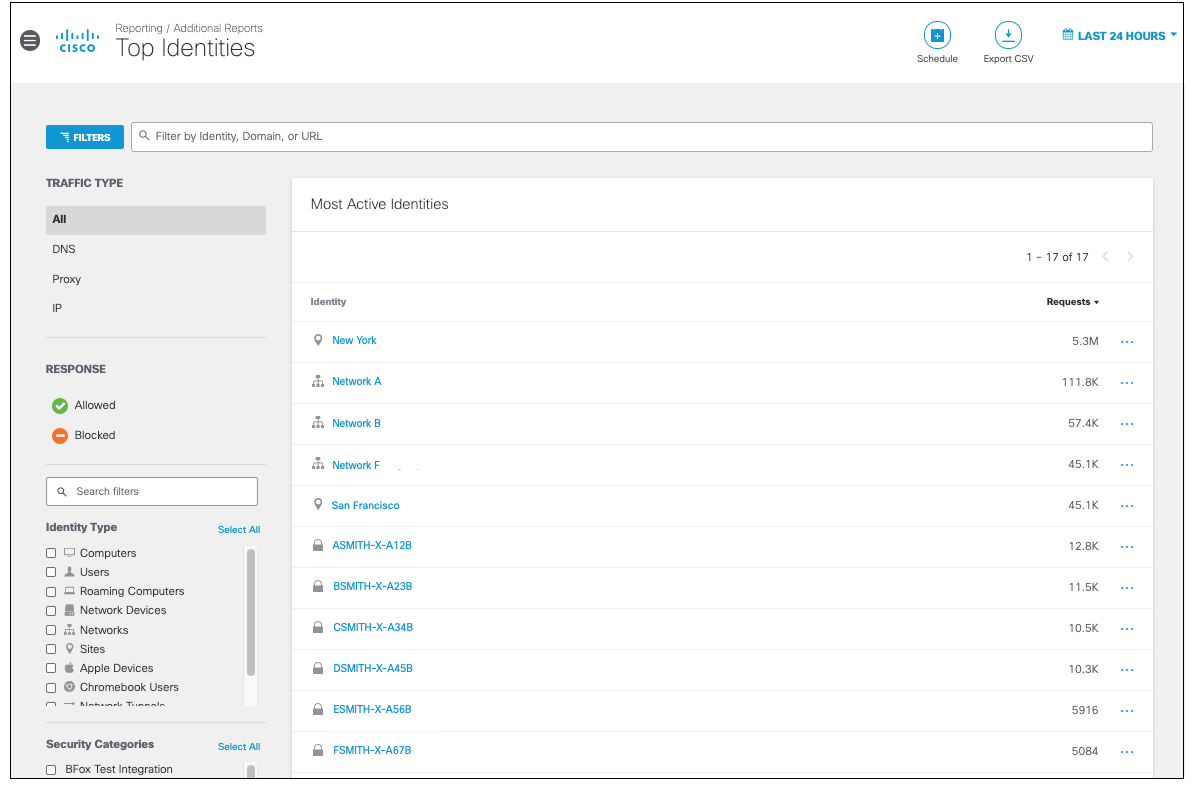The image size is (1192, 791).
Task: Open the more options menu for Network B
Action: [1127, 424]
